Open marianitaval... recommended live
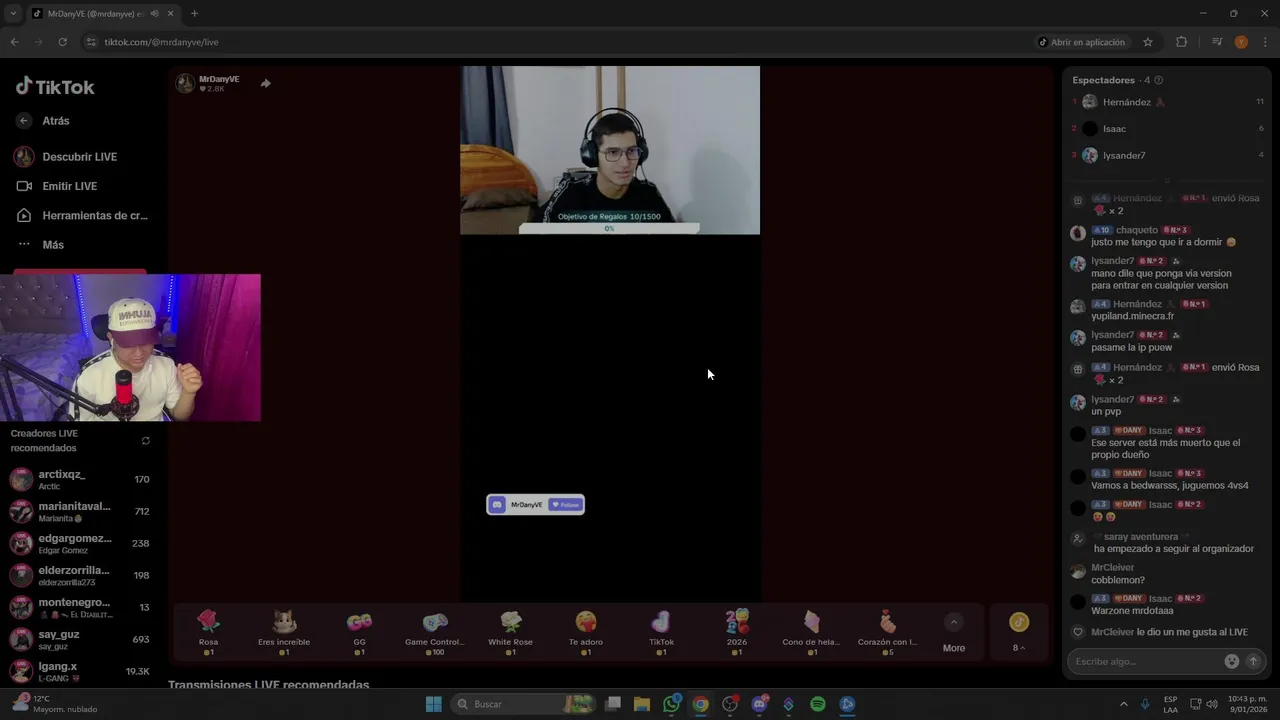 (80, 511)
